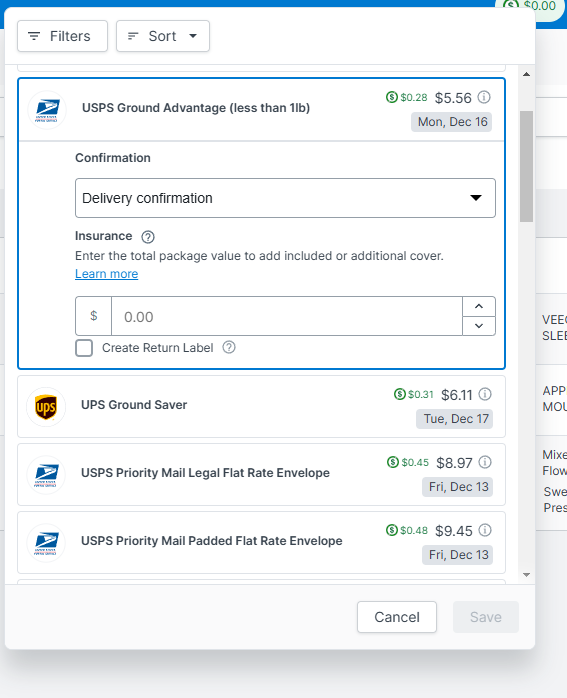Open the Insurance help tooltip icon
This screenshot has width=567, height=698.
(x=148, y=237)
